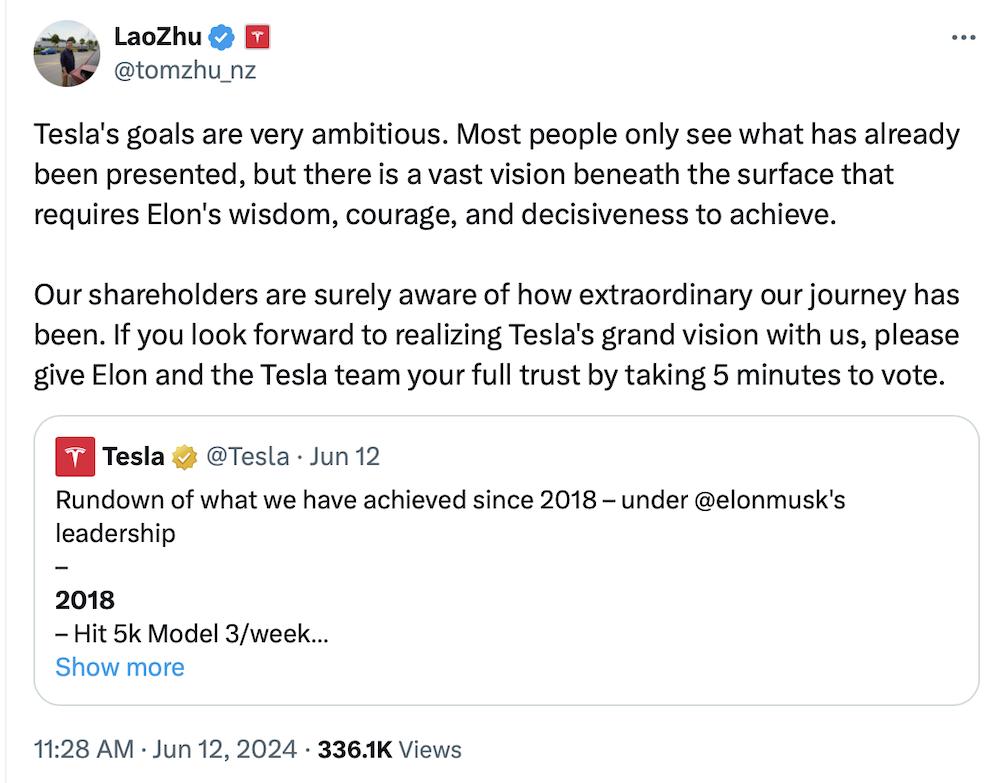Open the @Tesla handle in quoted post
This screenshot has height=783, width=1000.
coord(245,457)
